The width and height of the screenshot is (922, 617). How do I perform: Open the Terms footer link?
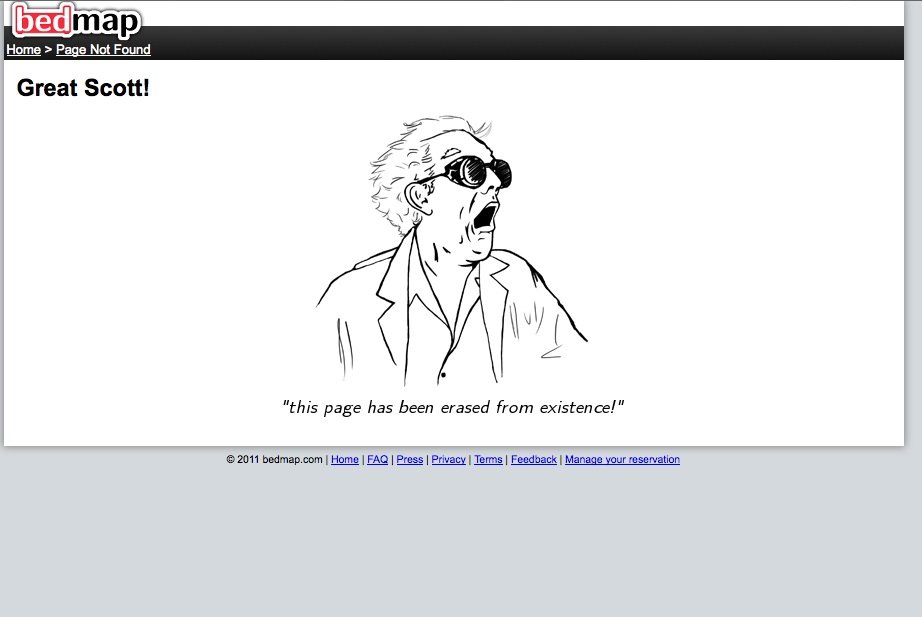489,459
